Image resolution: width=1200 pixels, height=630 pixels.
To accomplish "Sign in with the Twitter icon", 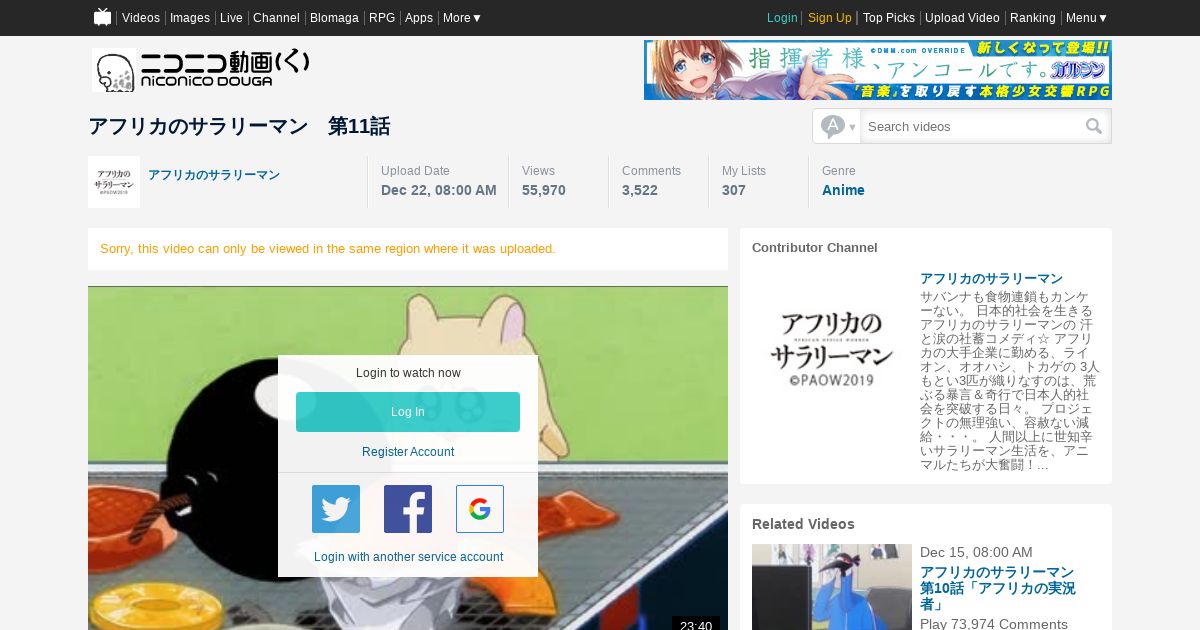I will tap(336, 509).
